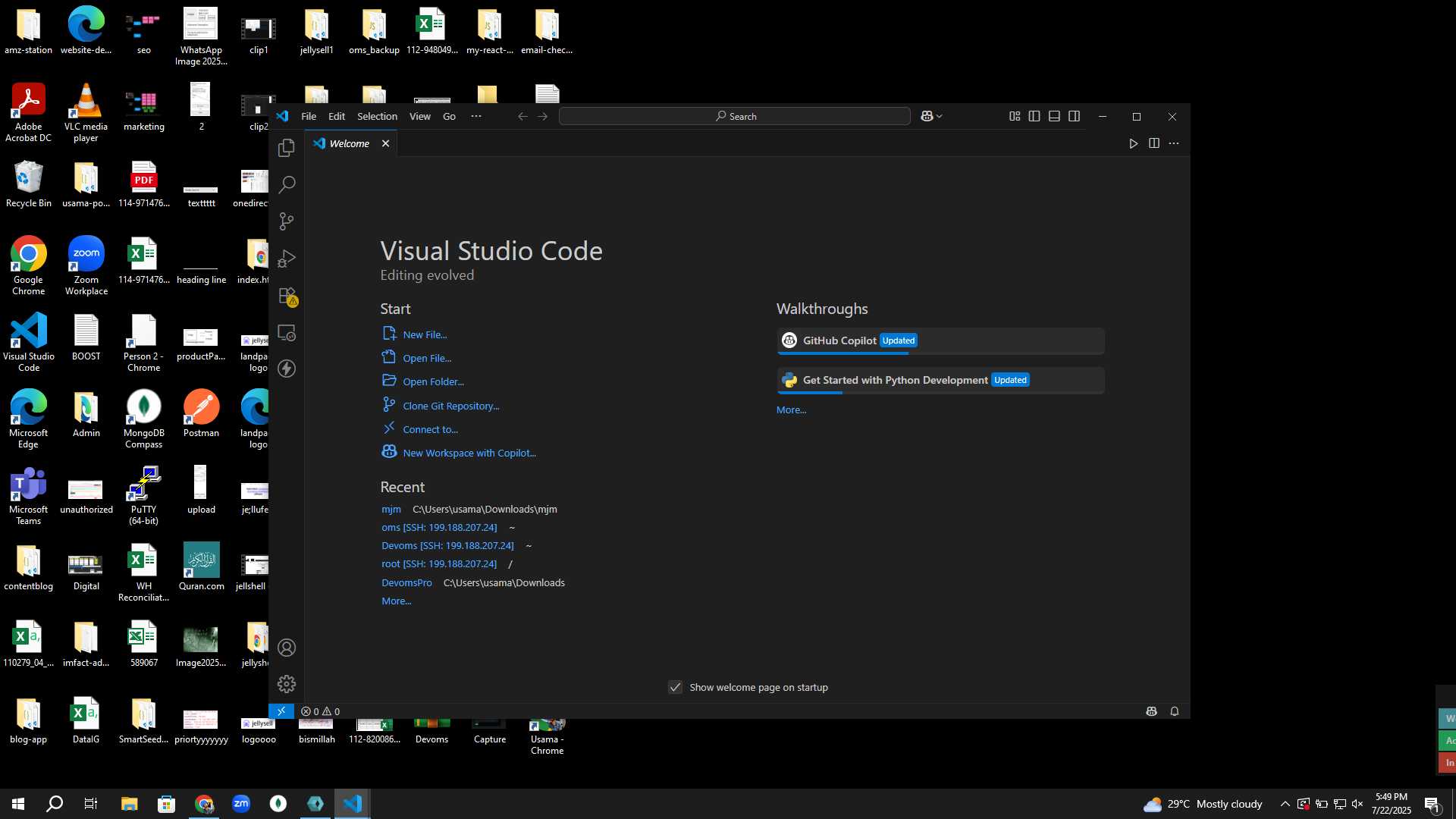Viewport: 1456px width, 819px height.
Task: Click the Customize Layout icon in the title bar
Action: point(1015,116)
